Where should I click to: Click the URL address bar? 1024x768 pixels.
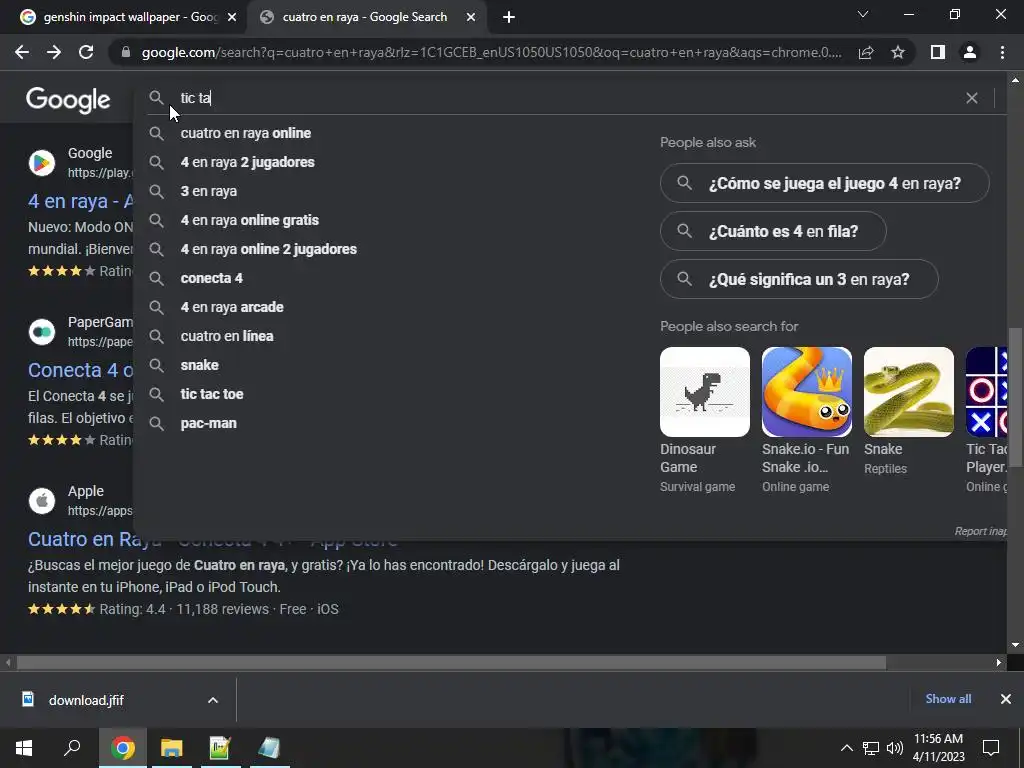(x=491, y=52)
